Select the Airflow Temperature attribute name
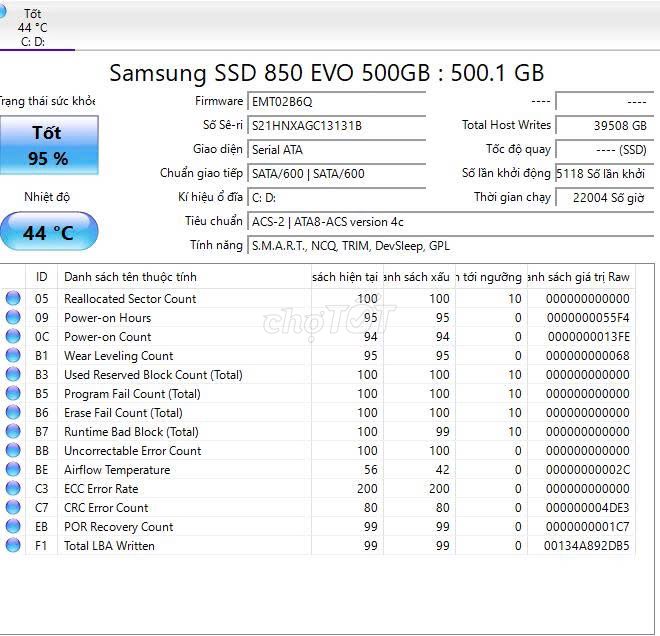The width and height of the screenshot is (660, 636). pyautogui.click(x=117, y=470)
